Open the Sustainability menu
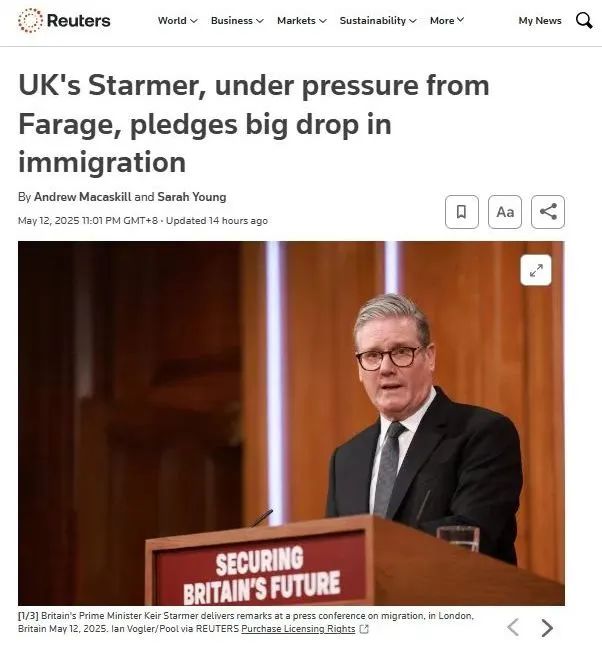602x646 pixels. pos(378,21)
